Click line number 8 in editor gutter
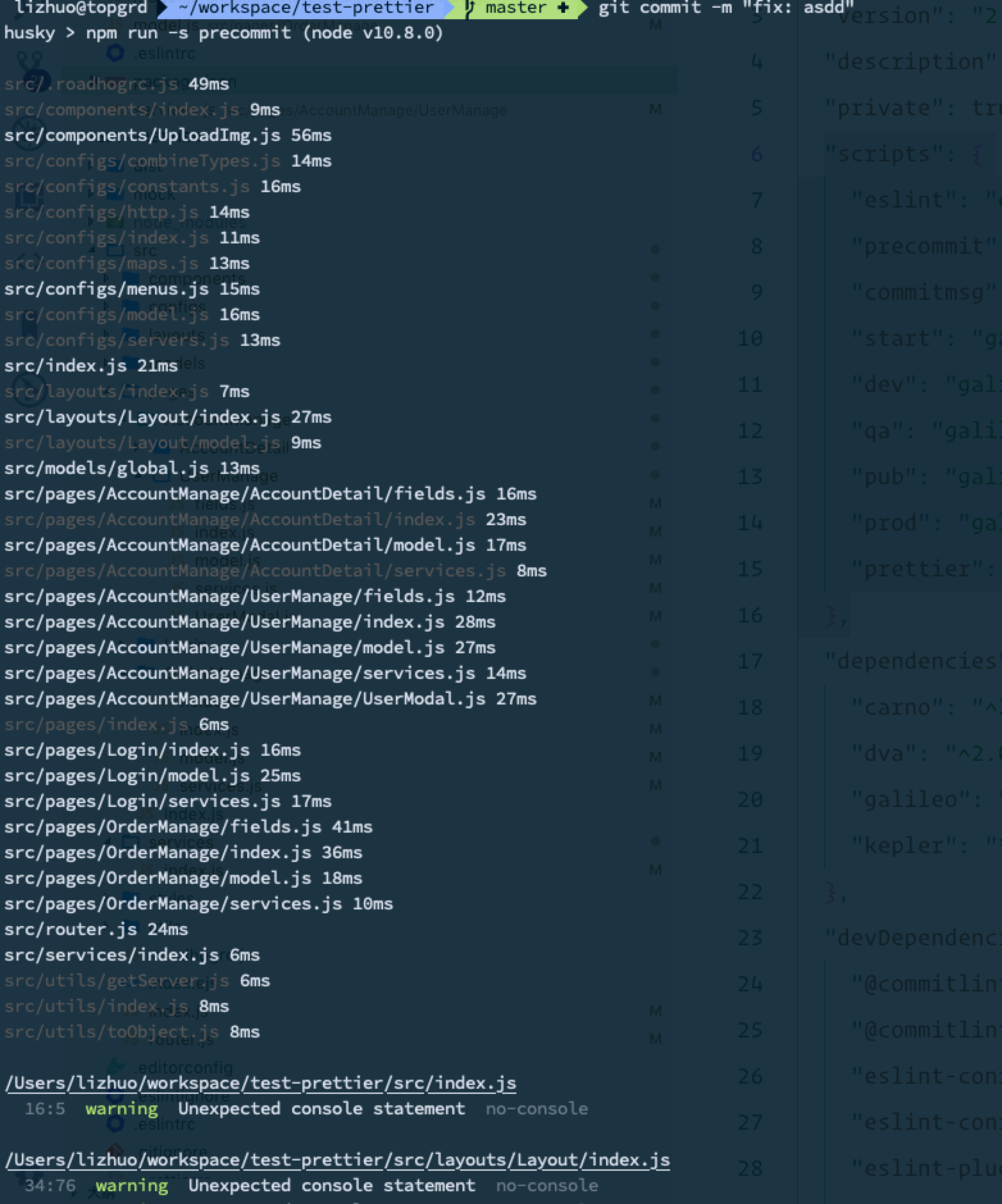Image resolution: width=1002 pixels, height=1204 pixels. coord(756,247)
